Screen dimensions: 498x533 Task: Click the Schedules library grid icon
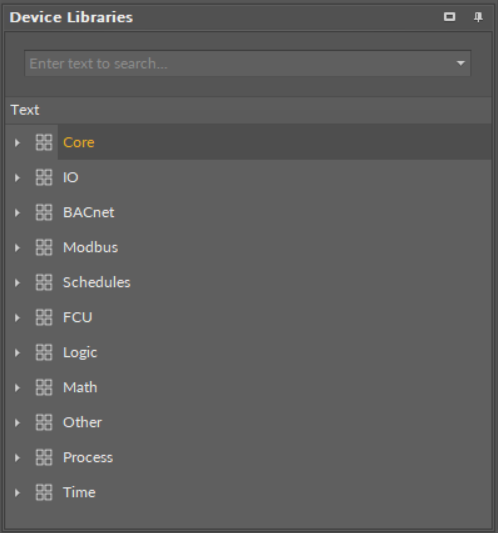pos(44,282)
